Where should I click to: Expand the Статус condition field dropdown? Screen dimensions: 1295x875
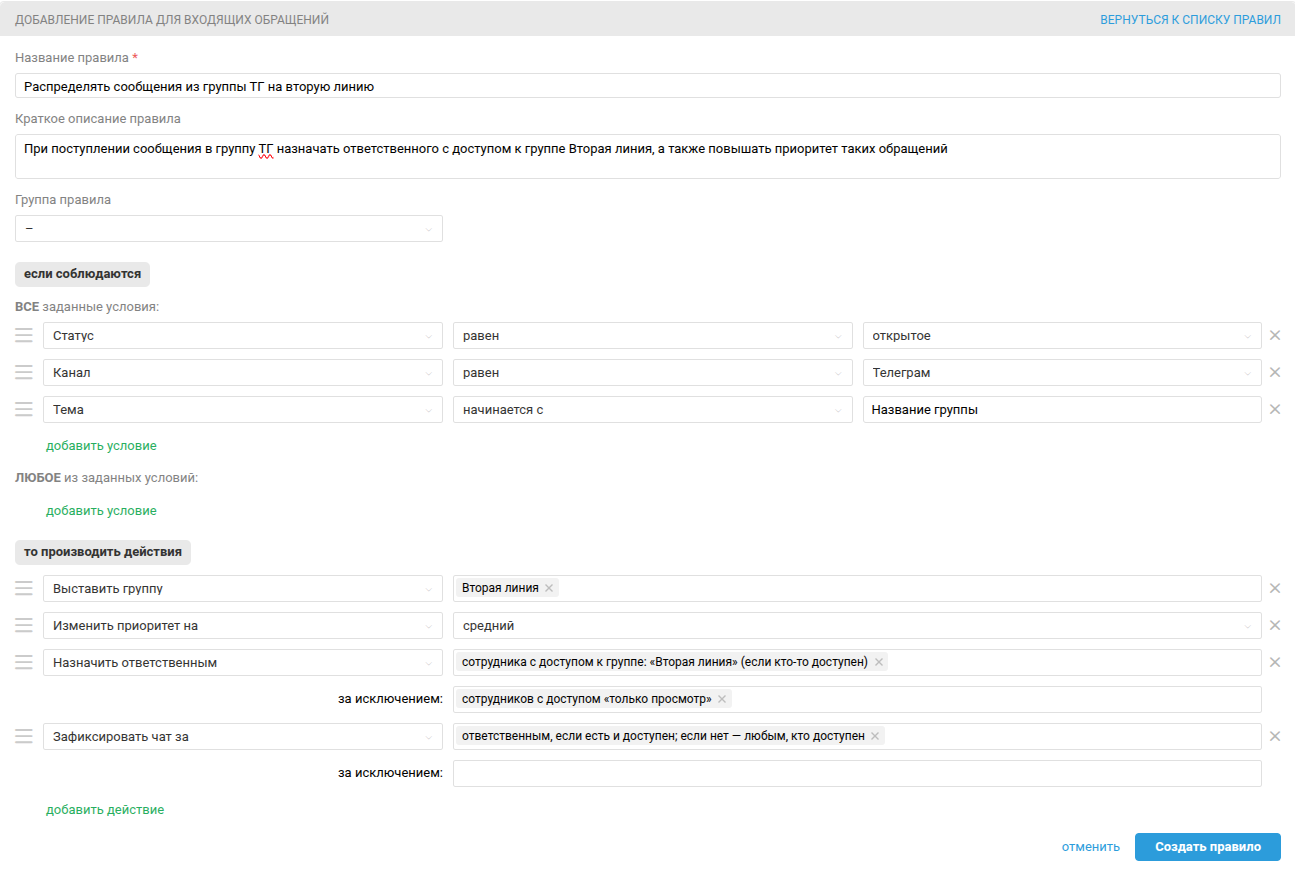[x=243, y=336]
